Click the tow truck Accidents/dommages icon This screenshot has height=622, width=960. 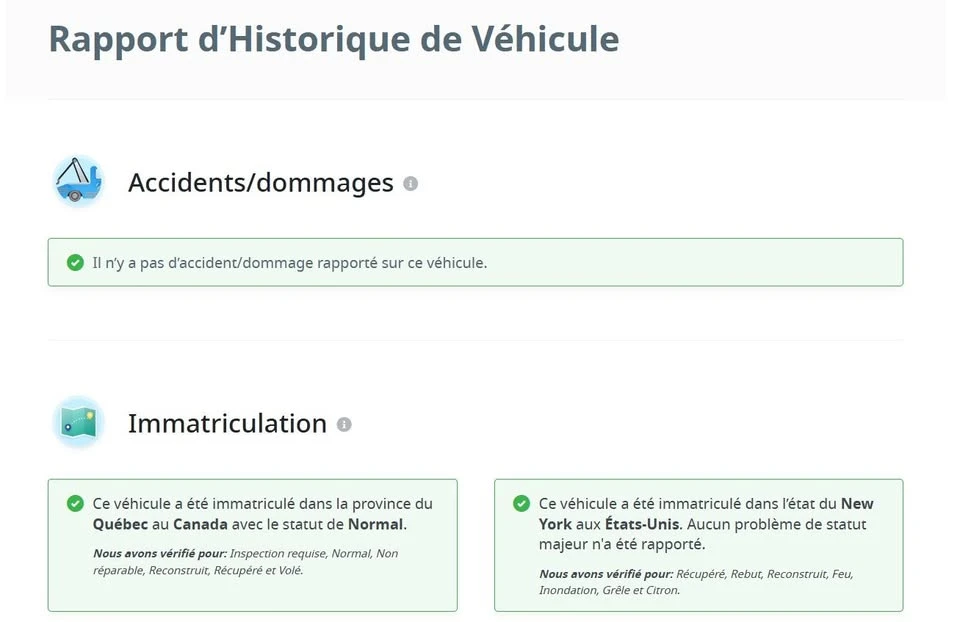click(78, 182)
